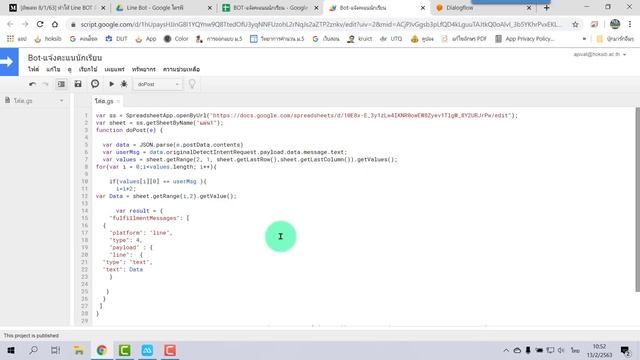Open the Apps bookmark shortcut

tap(16, 39)
